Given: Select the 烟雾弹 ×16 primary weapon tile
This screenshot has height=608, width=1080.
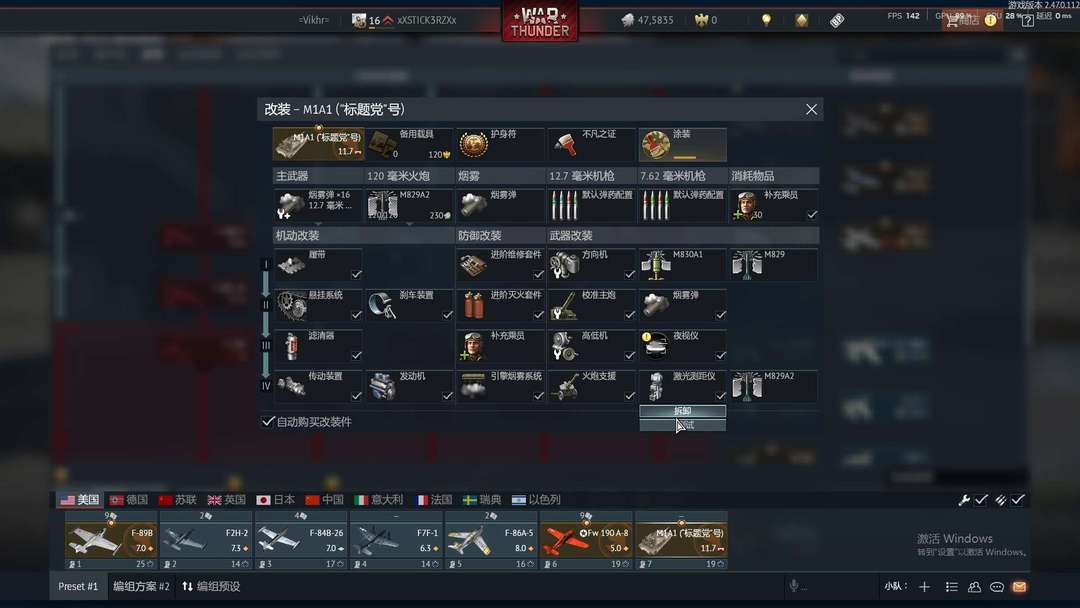Looking at the screenshot, I should [x=318, y=205].
